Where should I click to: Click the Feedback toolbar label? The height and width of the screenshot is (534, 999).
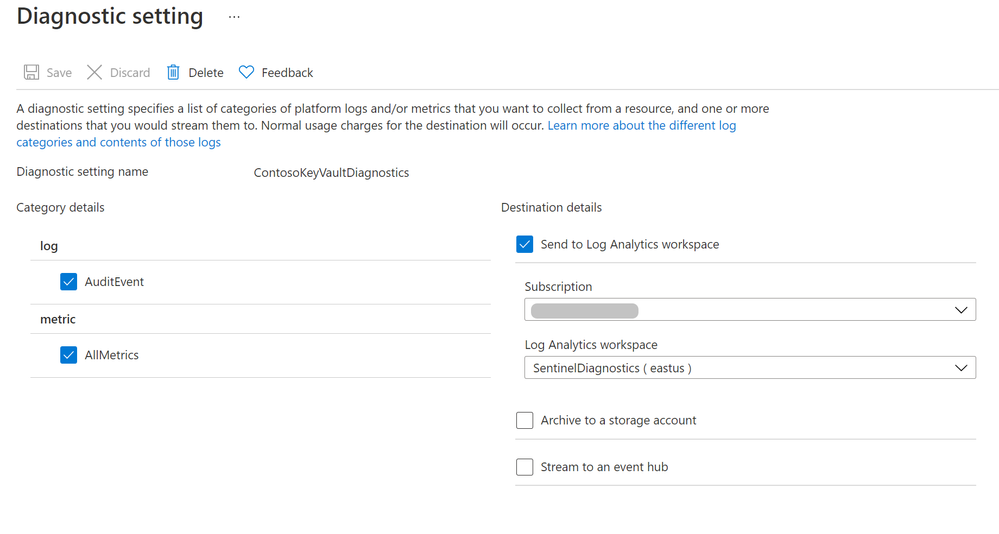pyautogui.click(x=287, y=73)
